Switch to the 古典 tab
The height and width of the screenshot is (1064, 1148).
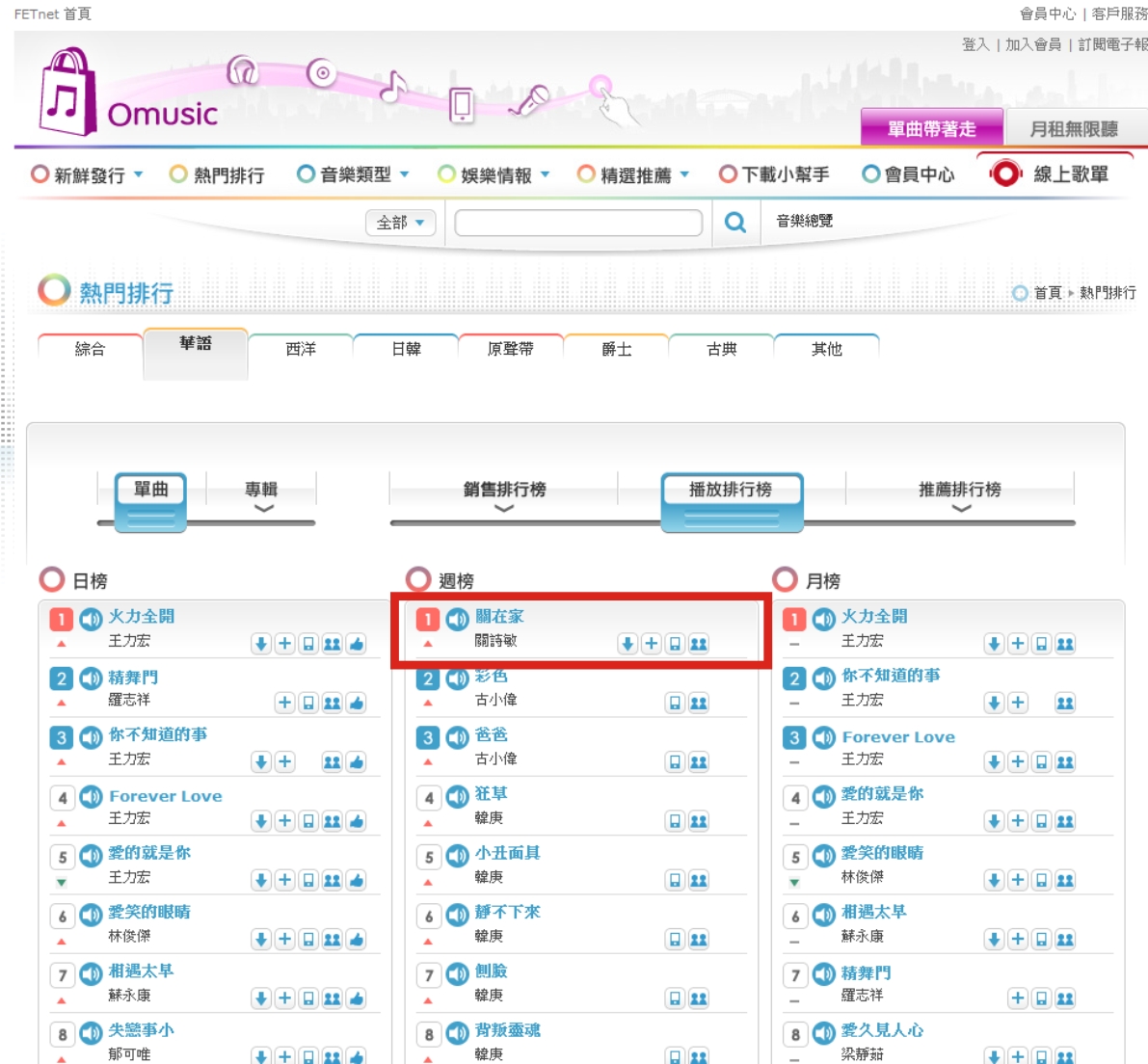(x=721, y=349)
